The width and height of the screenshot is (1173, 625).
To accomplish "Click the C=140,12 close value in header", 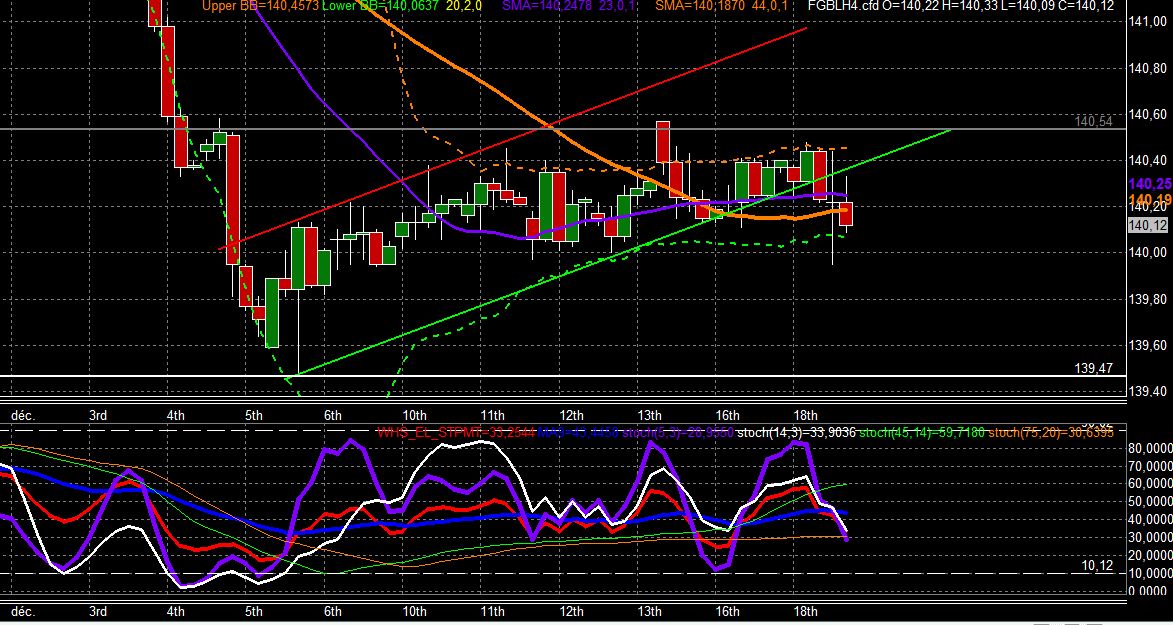I will pyautogui.click(x=1085, y=6).
